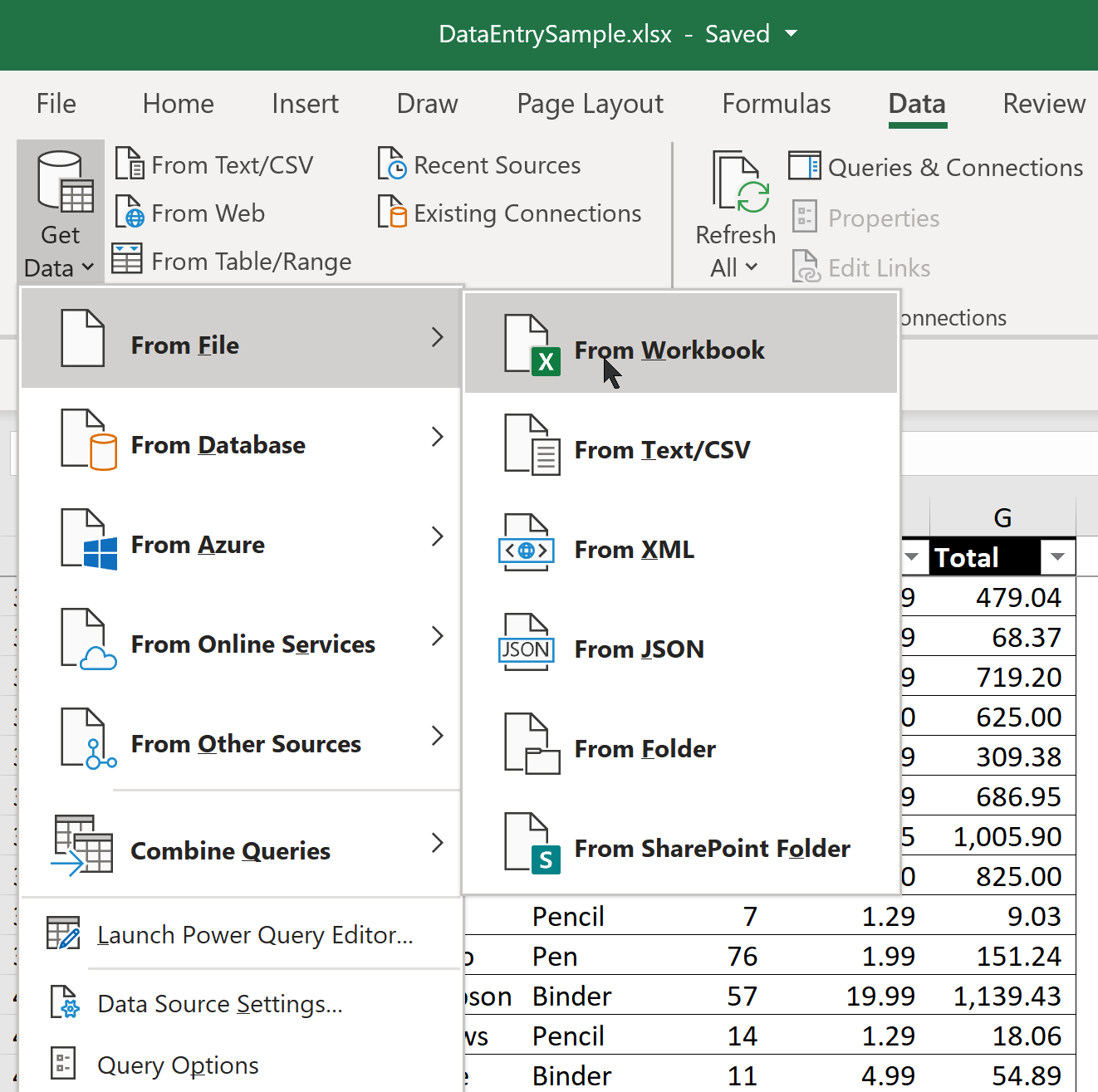The height and width of the screenshot is (1092, 1098).
Task: Open the file name Saved dropdown arrow
Action: [792, 33]
